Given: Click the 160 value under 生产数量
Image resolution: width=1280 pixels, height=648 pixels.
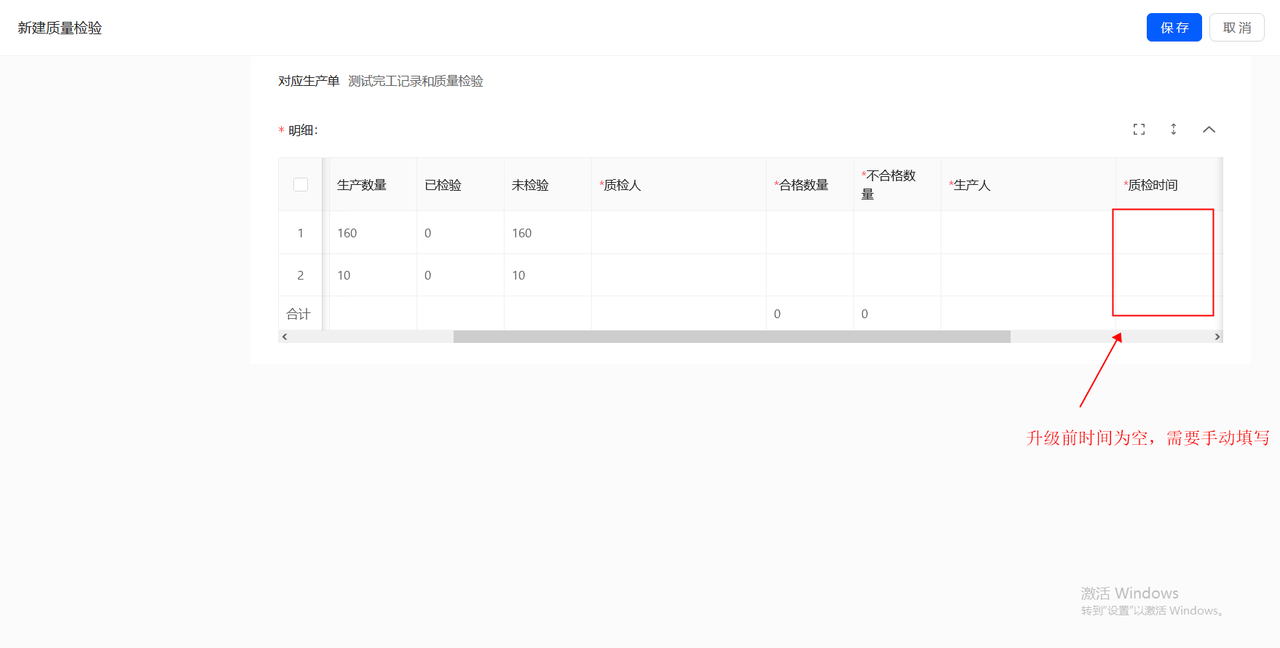Looking at the screenshot, I should point(347,233).
